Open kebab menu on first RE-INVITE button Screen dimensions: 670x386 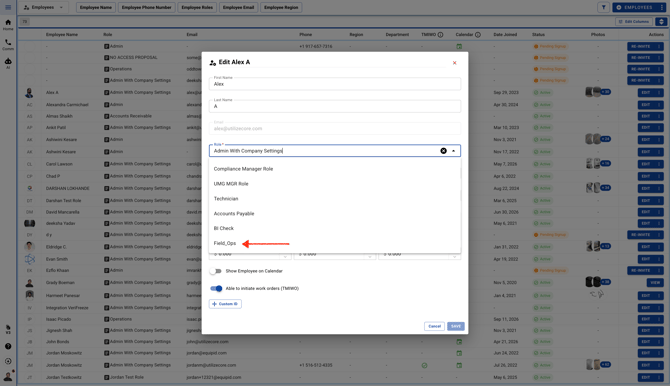point(659,46)
